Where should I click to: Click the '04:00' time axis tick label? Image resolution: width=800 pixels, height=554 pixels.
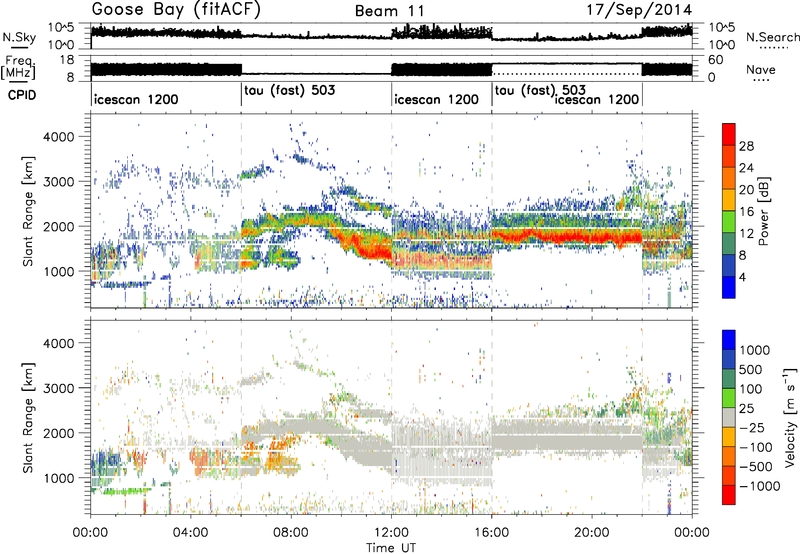click(x=191, y=533)
